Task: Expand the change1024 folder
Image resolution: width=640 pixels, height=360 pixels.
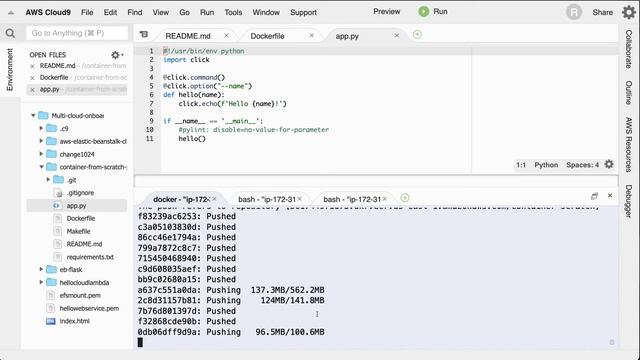Action: [41, 154]
